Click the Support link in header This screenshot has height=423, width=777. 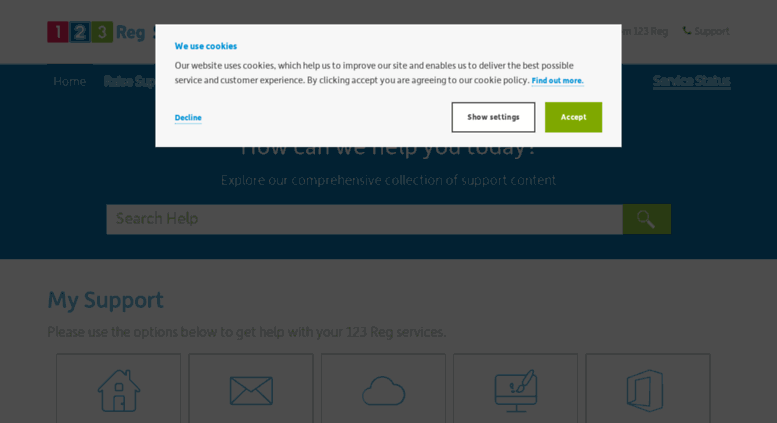[712, 31]
